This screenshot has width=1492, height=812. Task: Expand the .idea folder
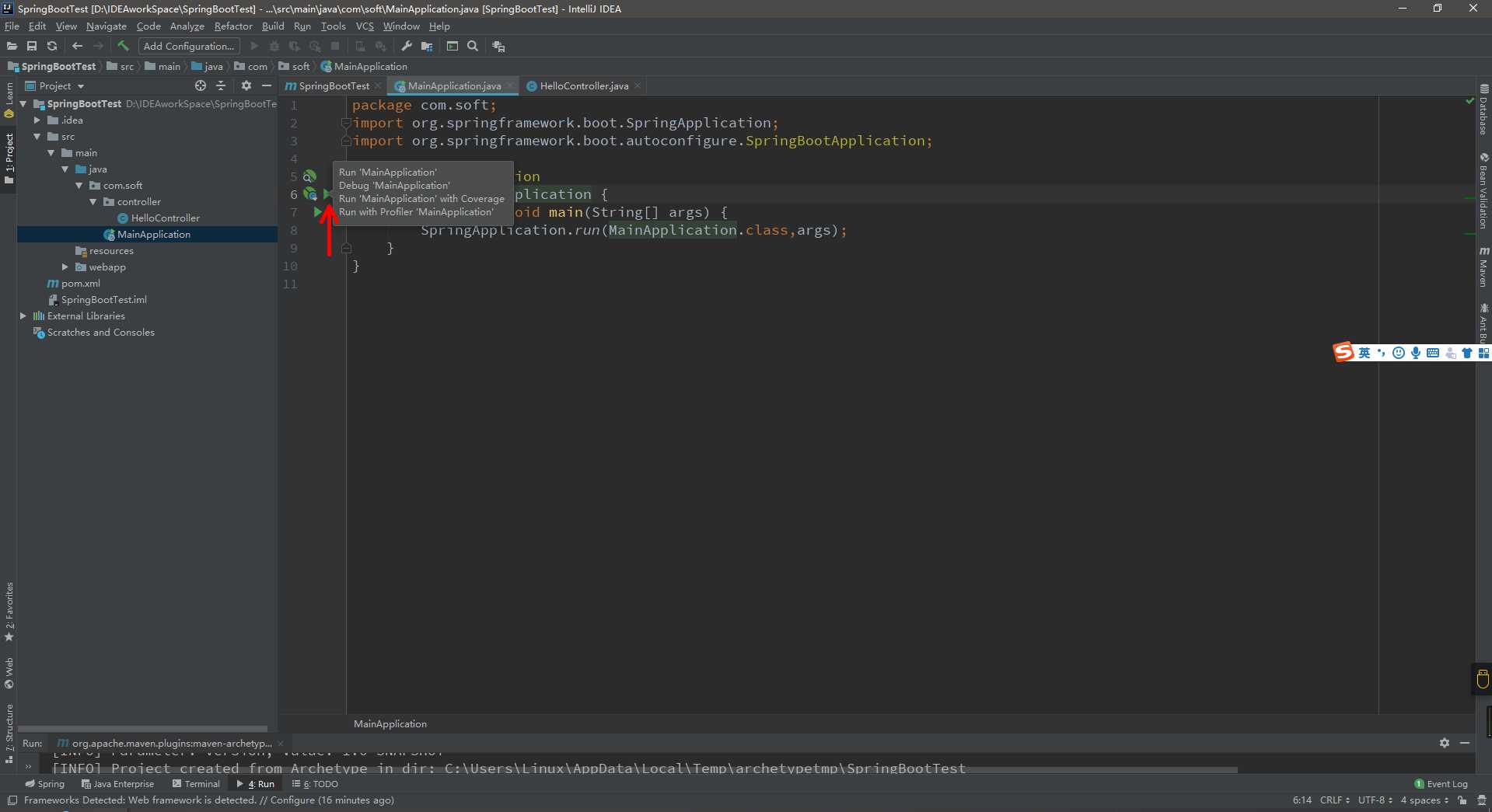click(37, 120)
